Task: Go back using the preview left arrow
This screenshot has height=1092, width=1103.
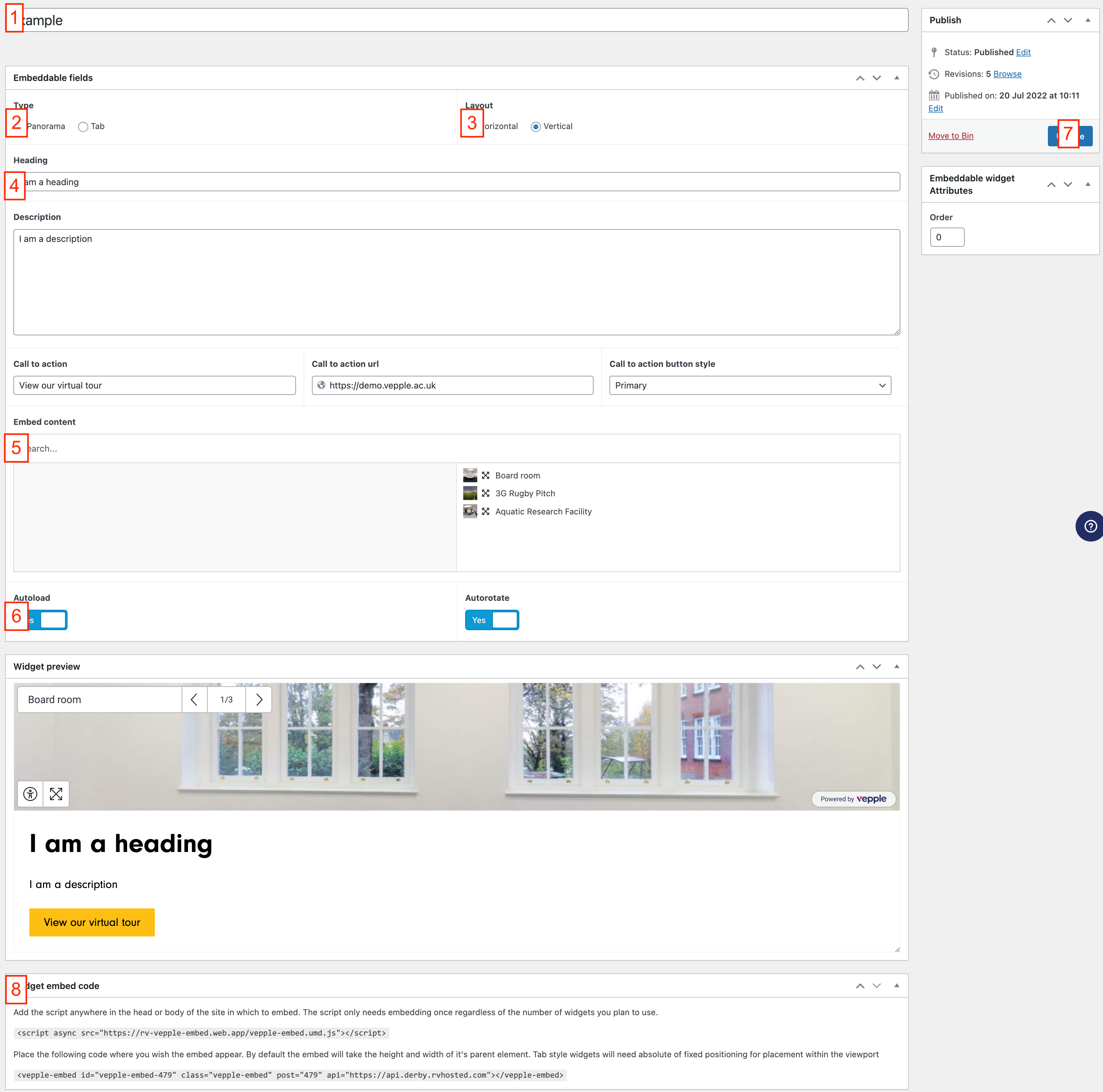Action: 194,699
